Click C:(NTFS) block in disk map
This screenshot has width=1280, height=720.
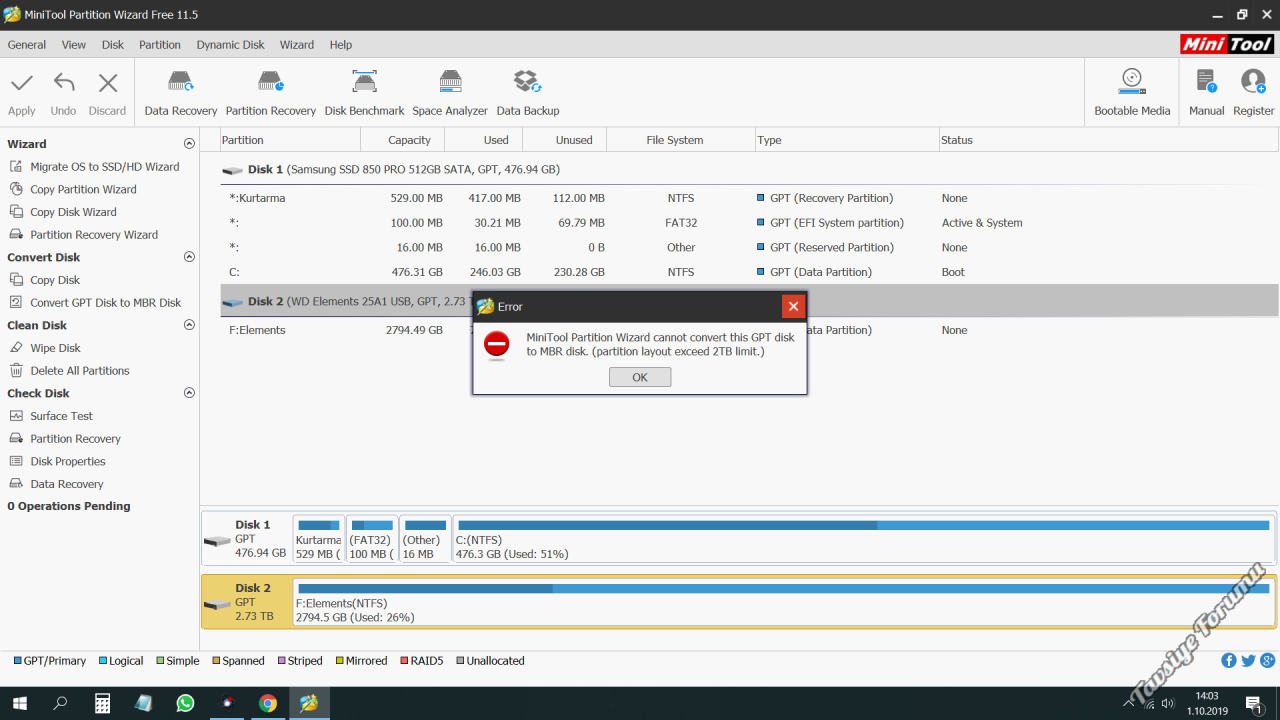[864, 539]
